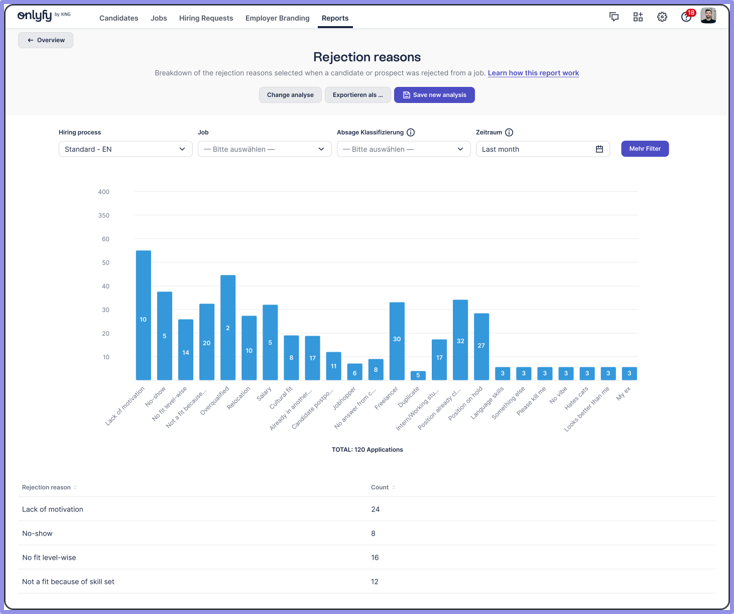This screenshot has height=614, width=734.
Task: Follow the Learn how this report work link
Action: tap(533, 73)
